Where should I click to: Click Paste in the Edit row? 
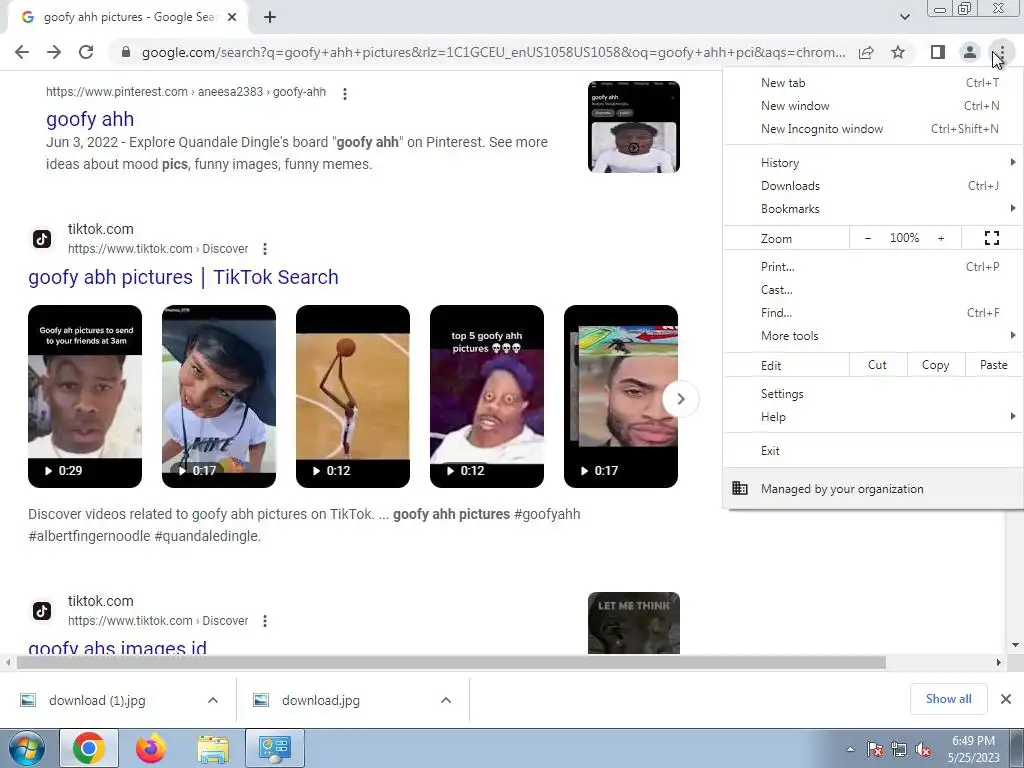click(x=993, y=365)
